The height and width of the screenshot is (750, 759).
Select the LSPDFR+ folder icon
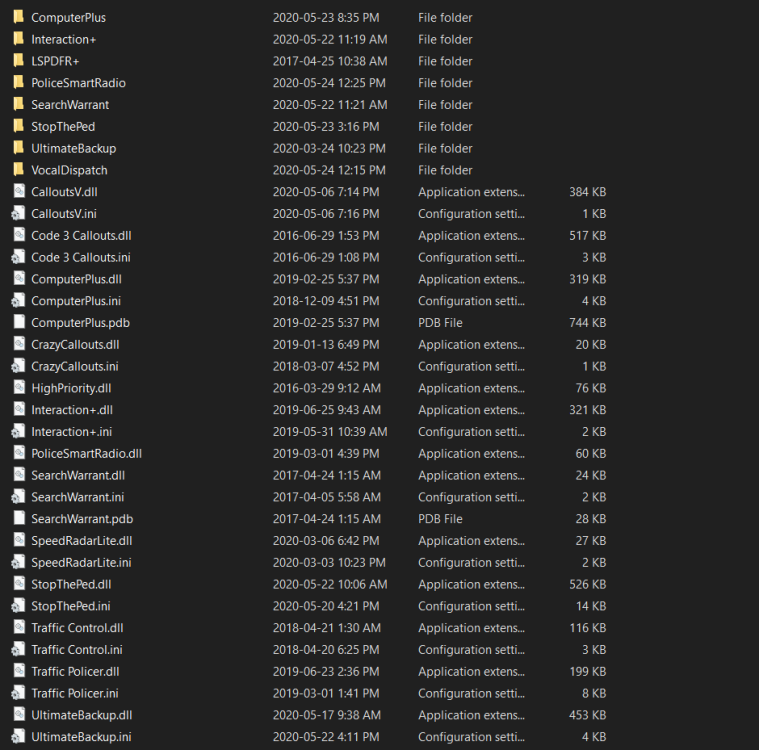(18, 61)
